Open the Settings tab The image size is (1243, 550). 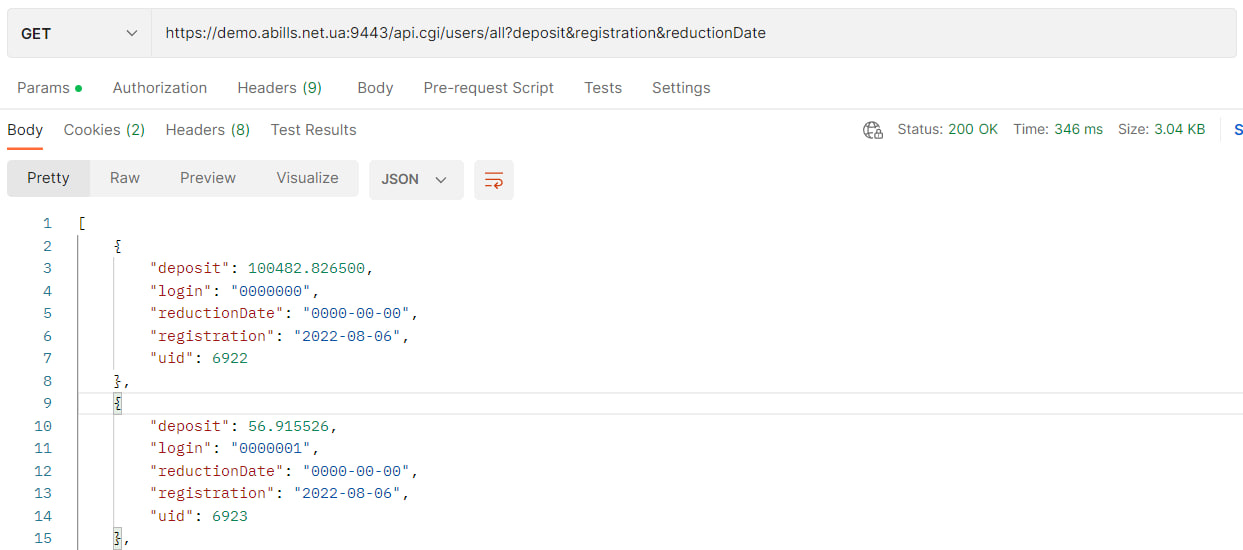[x=681, y=88]
